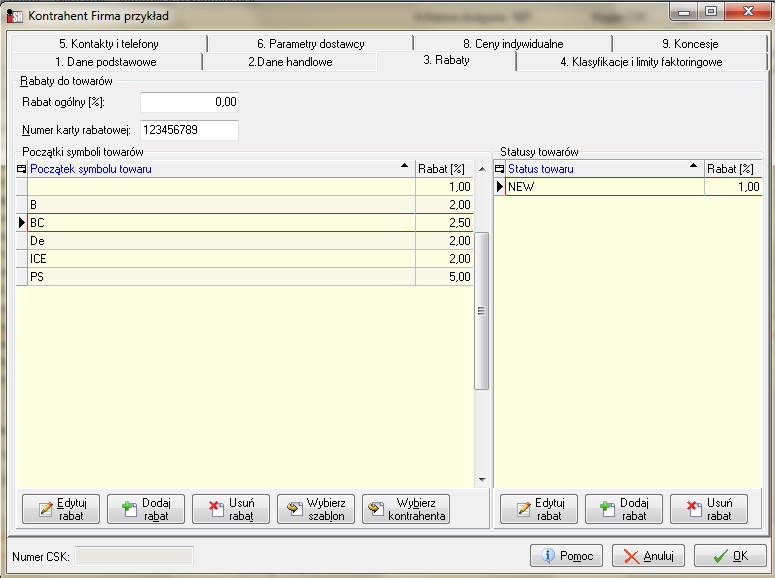Click Wybierz kontrahenta button
Viewport: 775px width, 578px height.
coord(406,509)
